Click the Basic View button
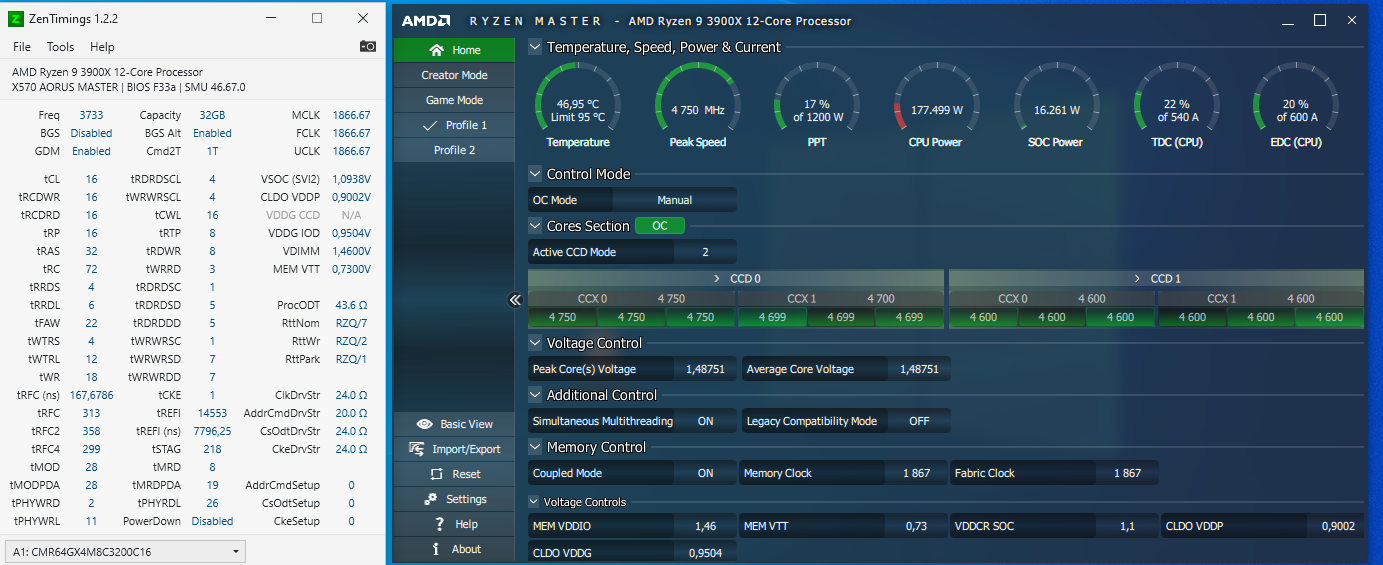 click(x=454, y=424)
